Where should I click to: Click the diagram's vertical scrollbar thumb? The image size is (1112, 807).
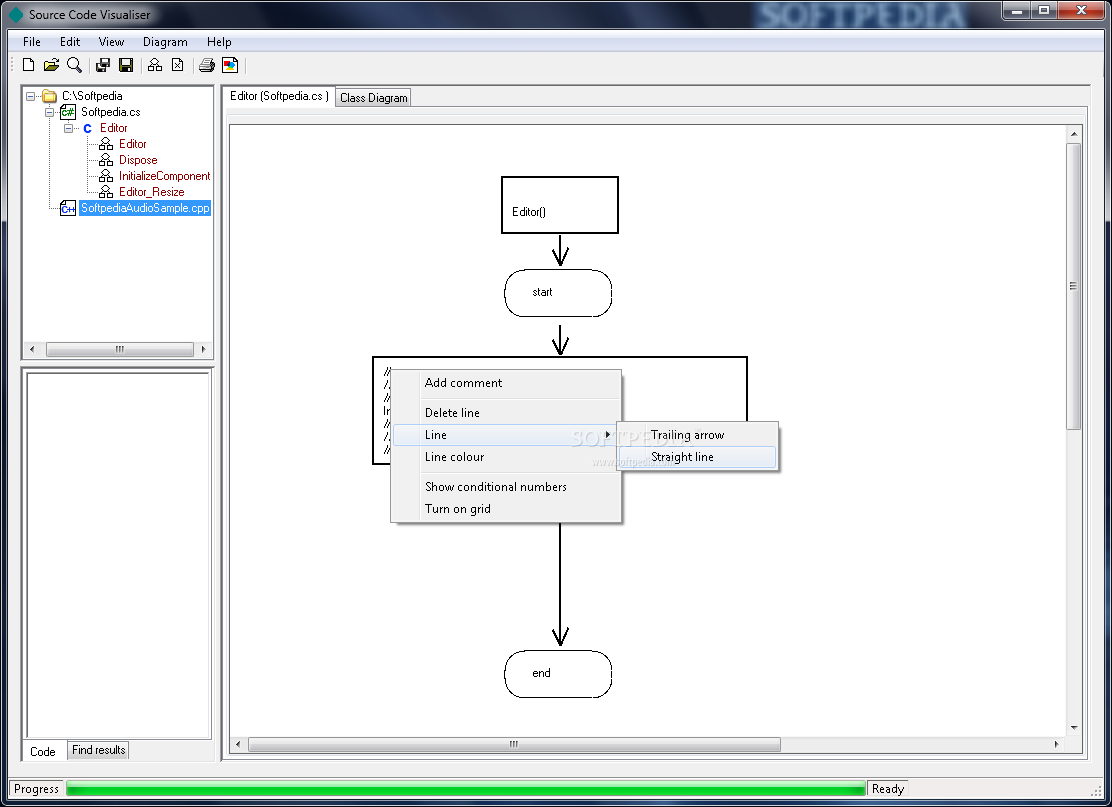click(1074, 286)
